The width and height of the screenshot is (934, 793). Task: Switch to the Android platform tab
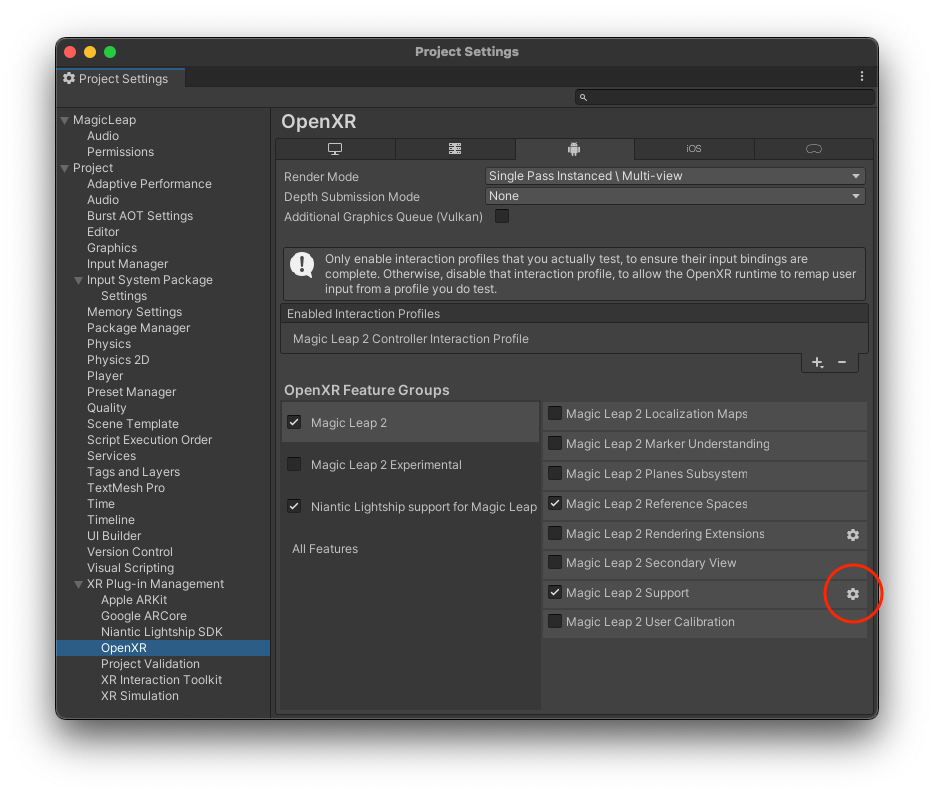point(574,149)
